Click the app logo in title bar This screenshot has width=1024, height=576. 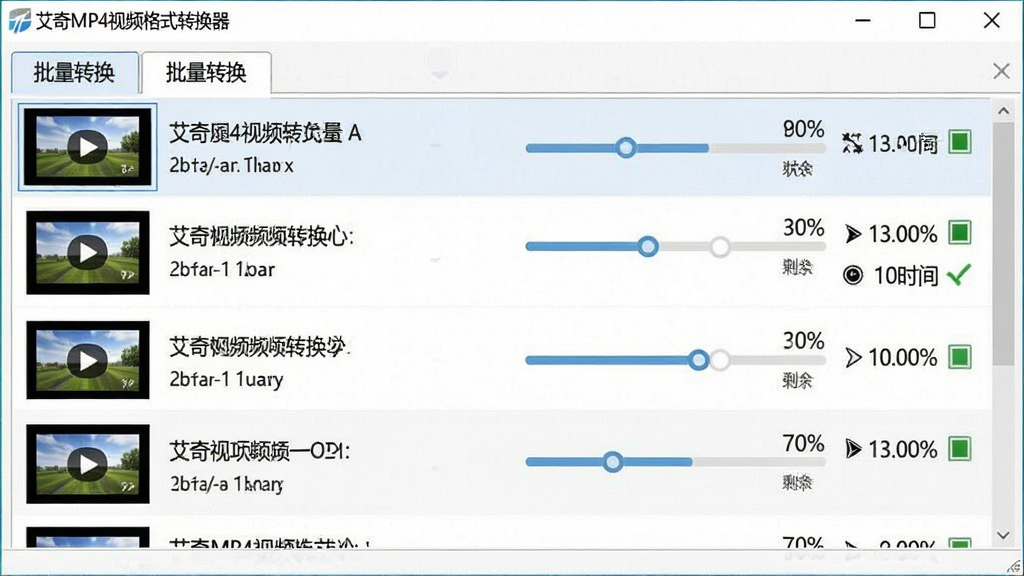click(x=20, y=21)
